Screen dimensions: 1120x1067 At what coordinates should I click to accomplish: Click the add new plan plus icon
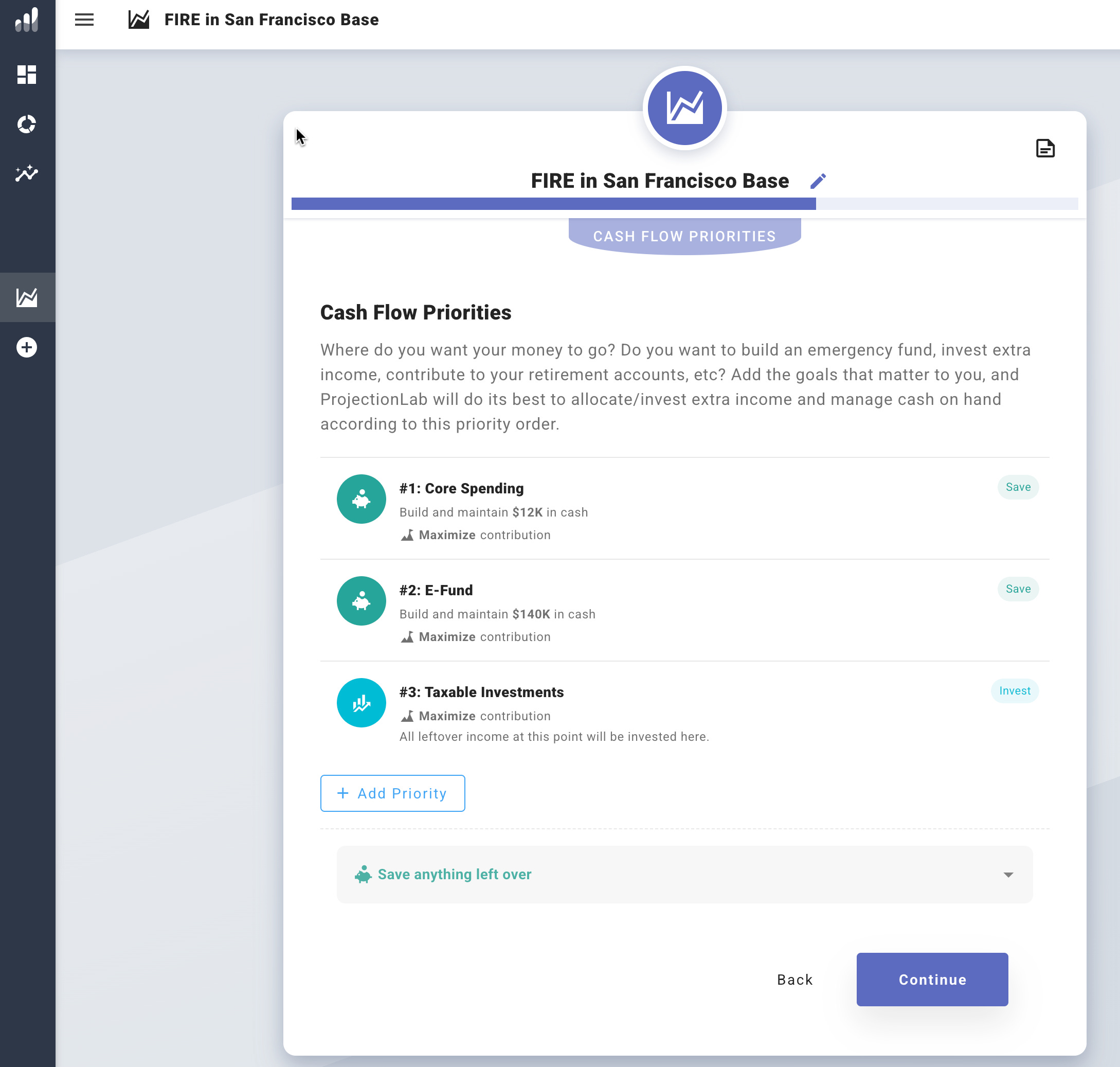tap(27, 347)
